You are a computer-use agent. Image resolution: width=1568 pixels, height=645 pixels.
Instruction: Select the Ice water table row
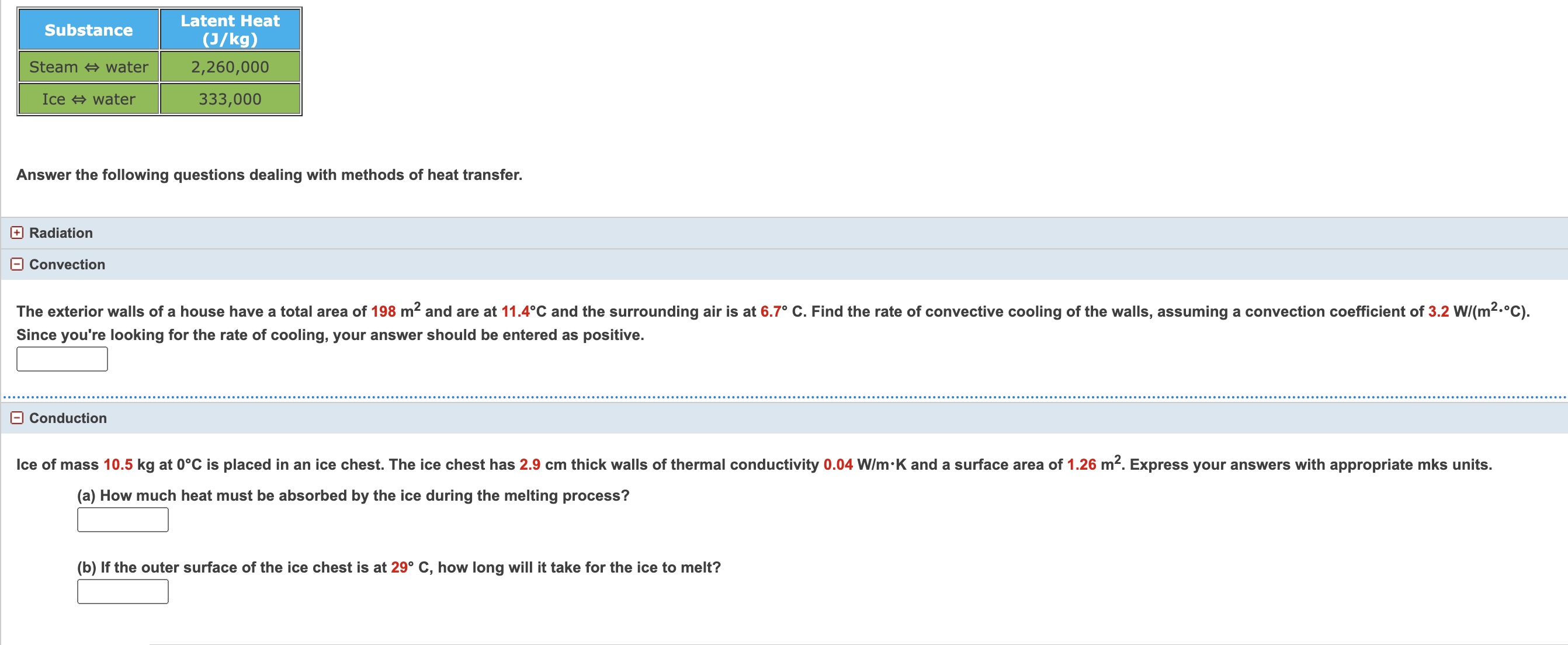(x=88, y=99)
